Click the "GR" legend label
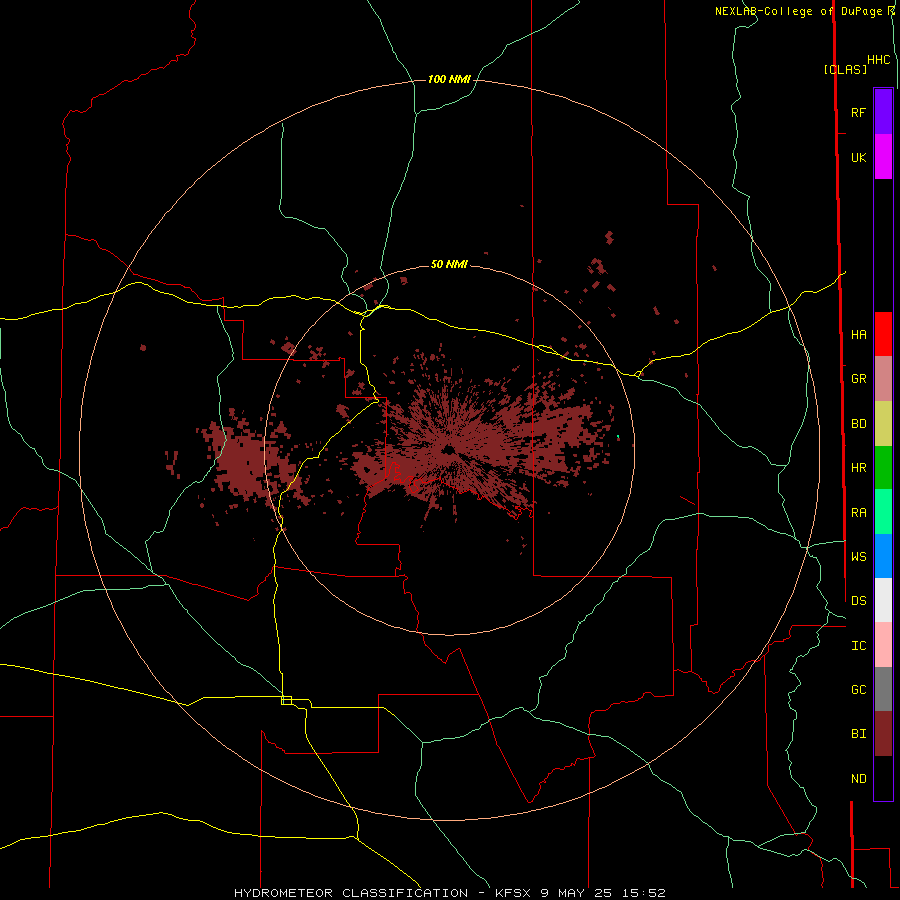The height and width of the screenshot is (900, 900). click(859, 379)
